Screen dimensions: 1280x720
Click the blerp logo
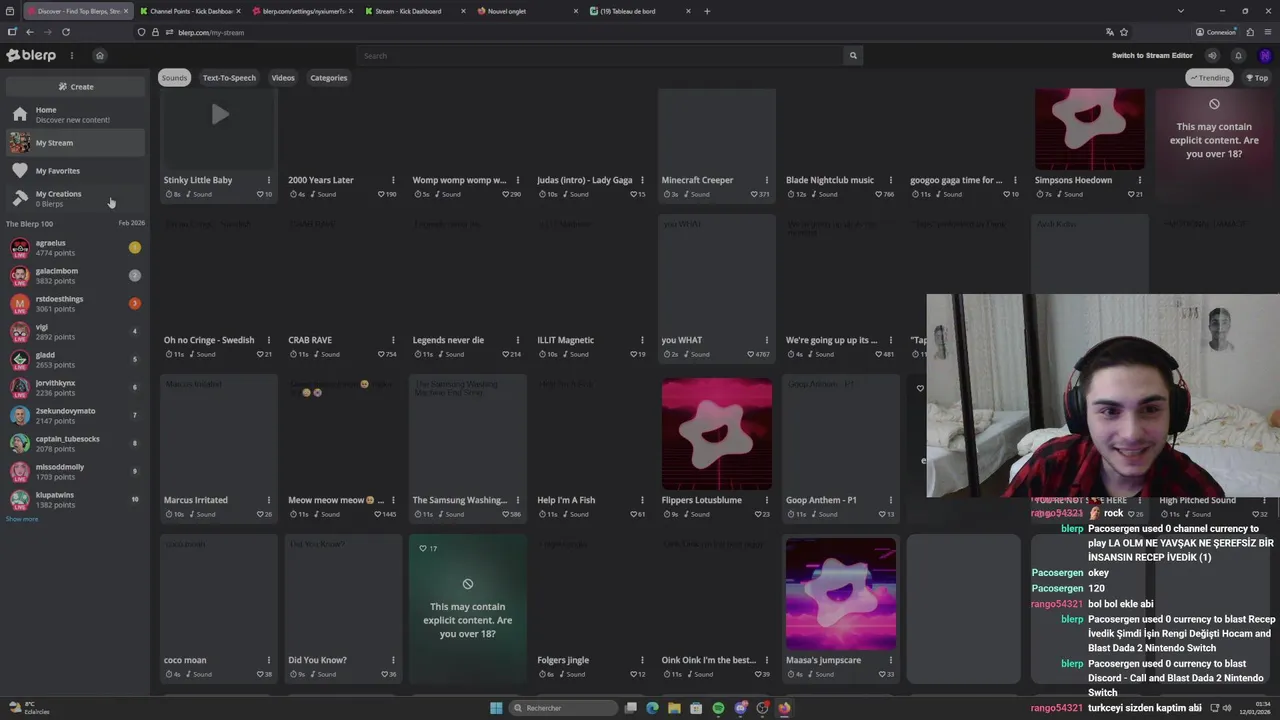point(31,55)
